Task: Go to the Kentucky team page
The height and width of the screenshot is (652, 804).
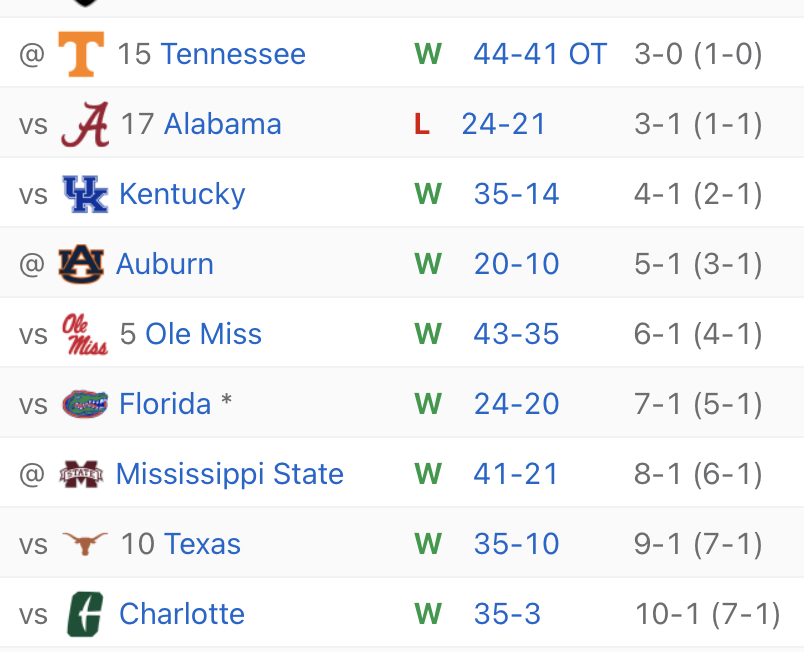Action: (x=182, y=194)
